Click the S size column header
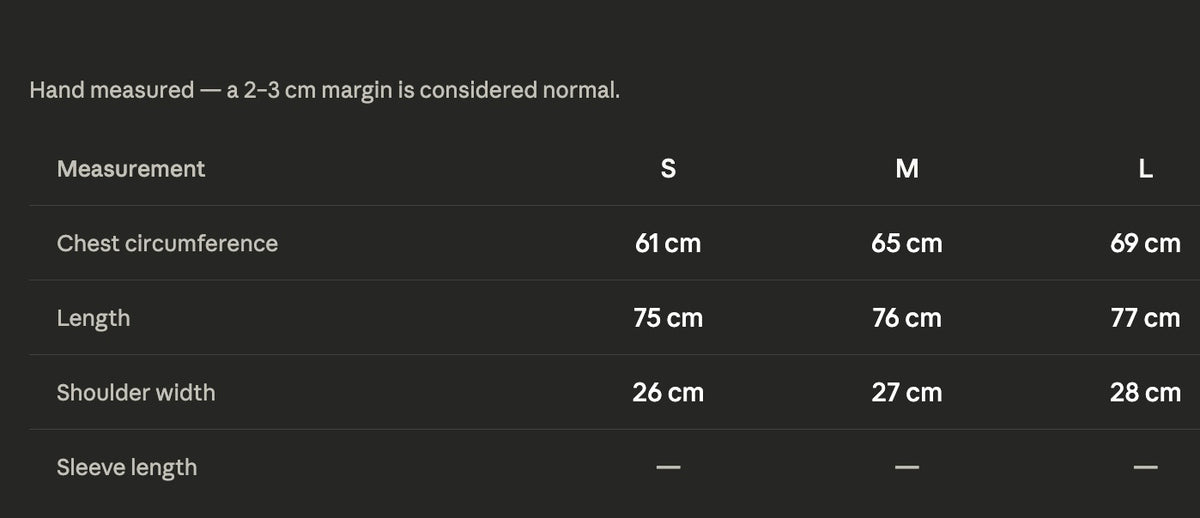This screenshot has height=518, width=1200. tap(668, 169)
